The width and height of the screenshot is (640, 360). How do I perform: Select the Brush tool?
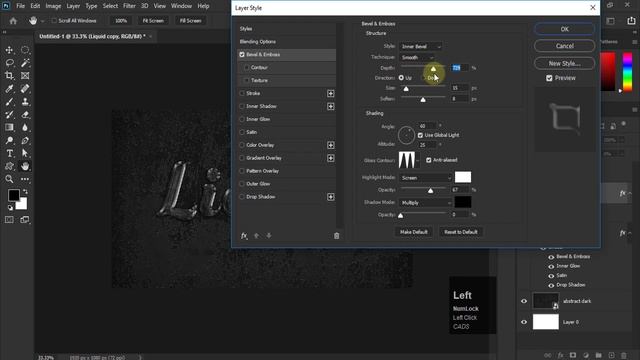click(9, 102)
